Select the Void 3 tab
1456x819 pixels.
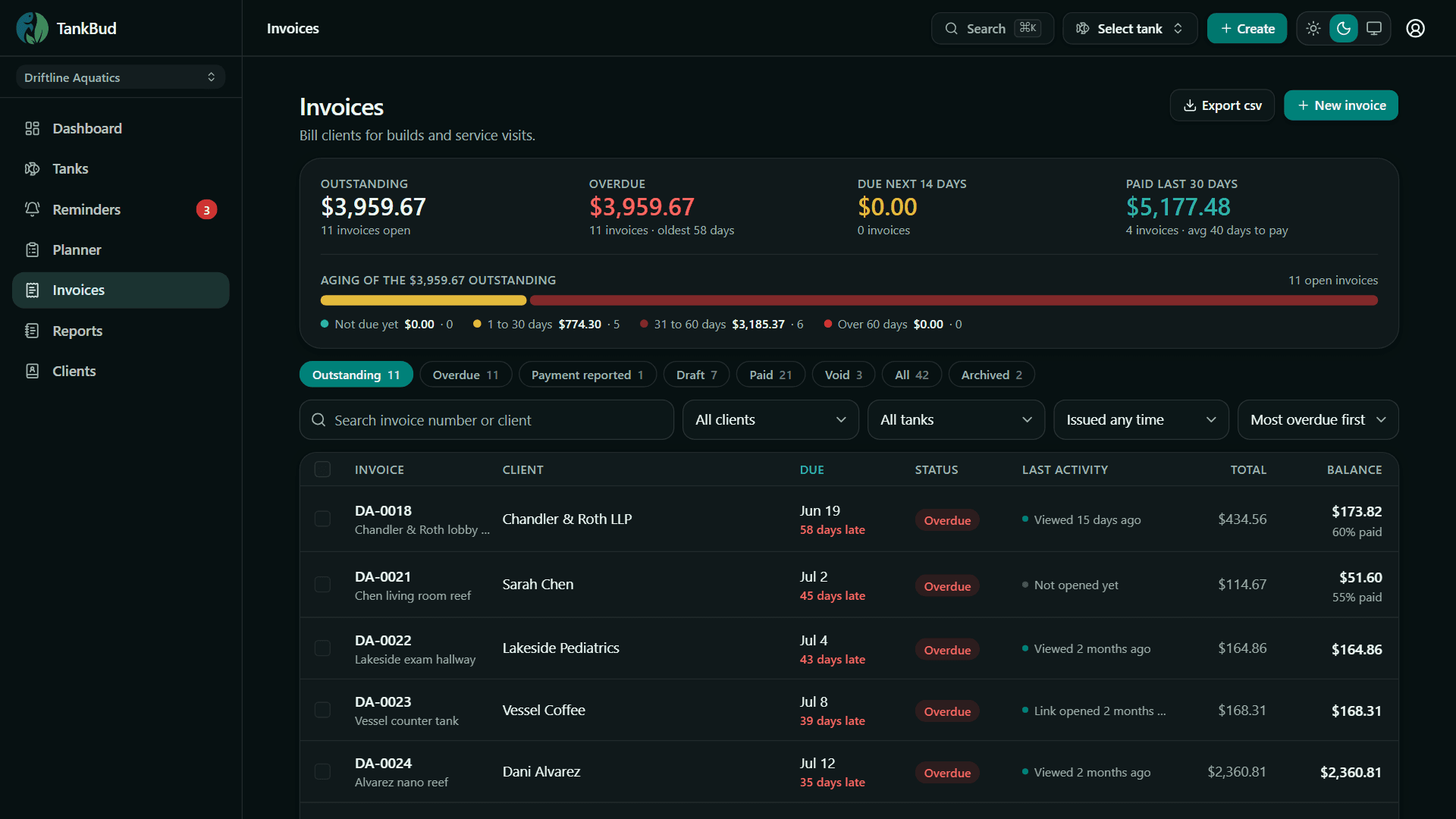coord(843,375)
